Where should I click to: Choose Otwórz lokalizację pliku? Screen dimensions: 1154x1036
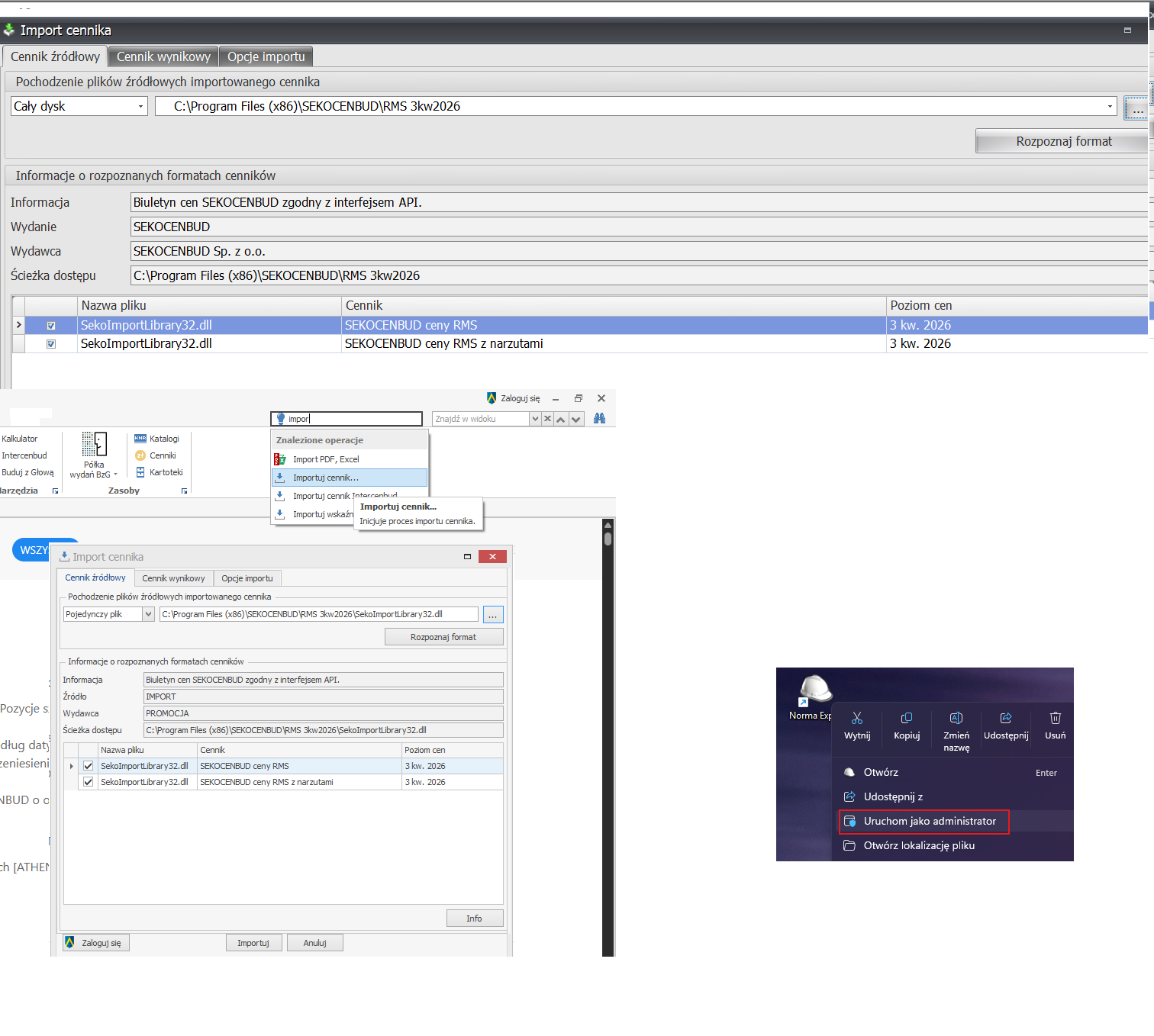pyautogui.click(x=953, y=845)
